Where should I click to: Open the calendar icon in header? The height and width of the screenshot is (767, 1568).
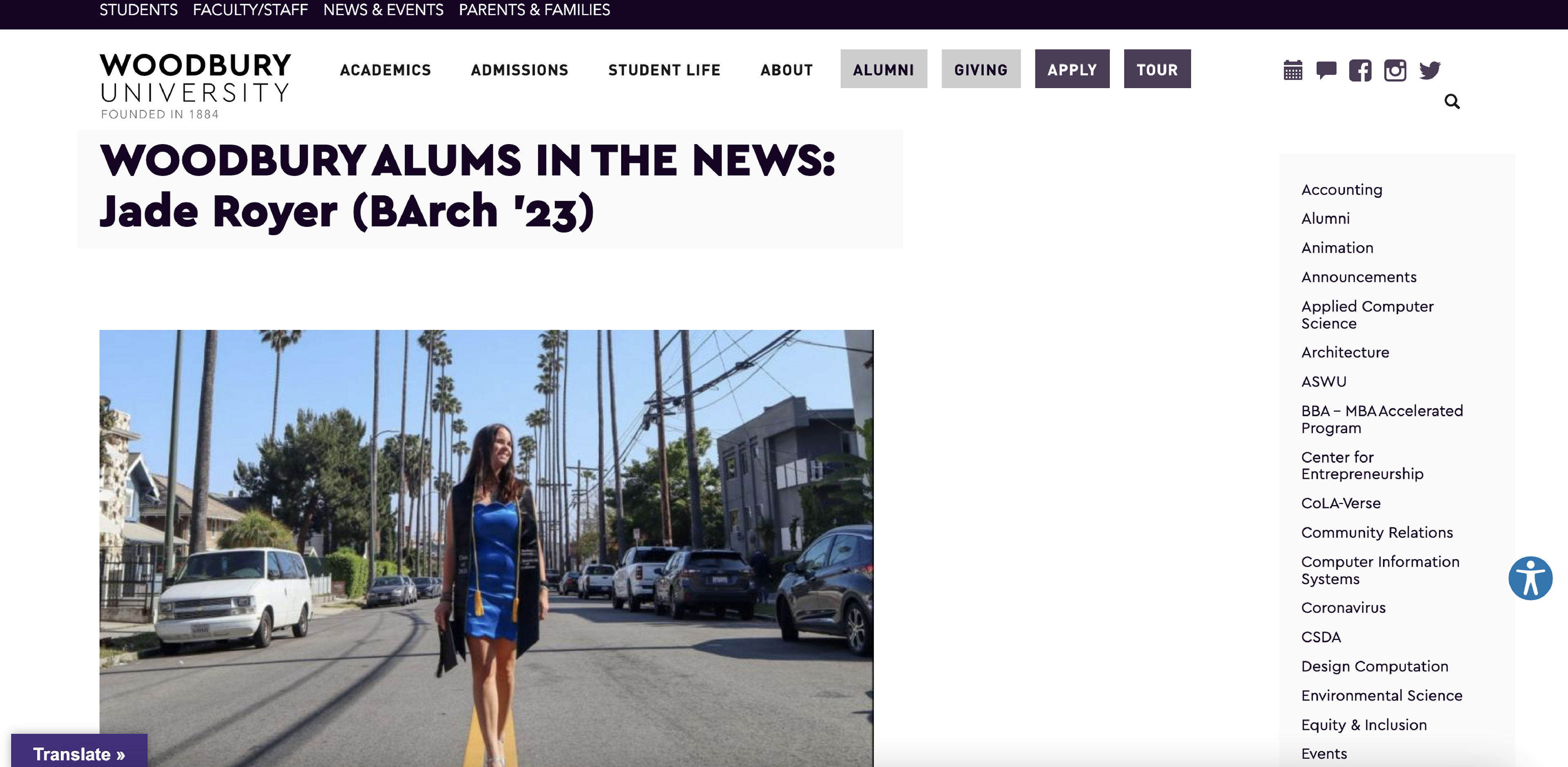click(1293, 70)
